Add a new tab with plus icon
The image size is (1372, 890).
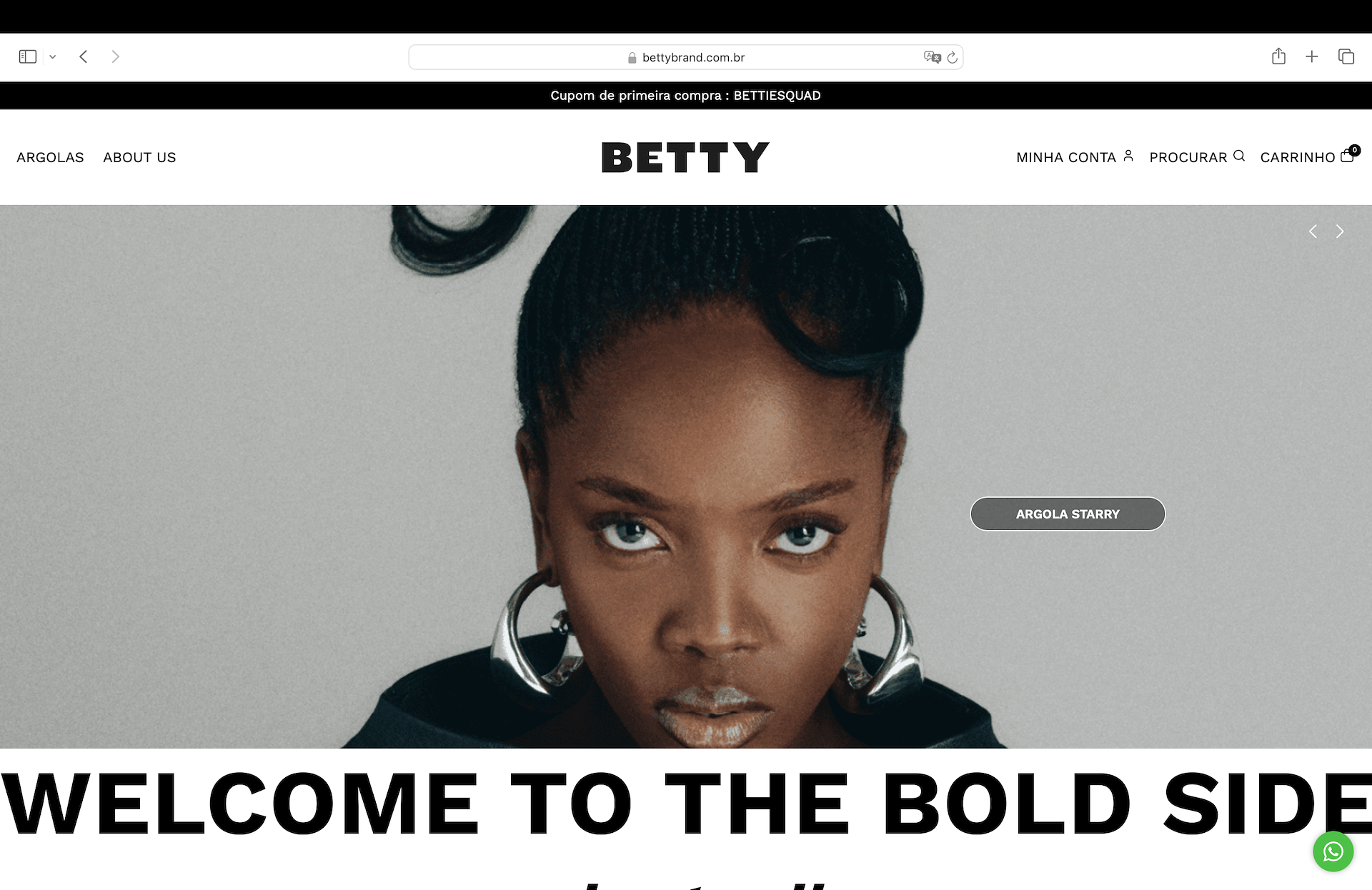tap(1312, 56)
